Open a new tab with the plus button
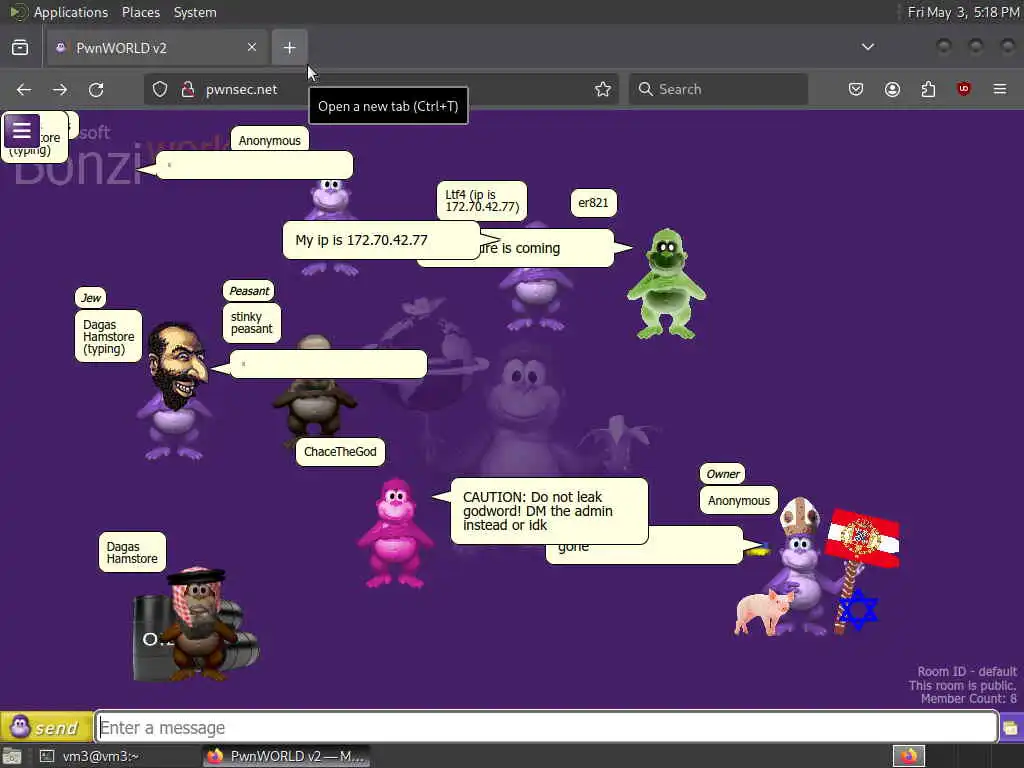The width and height of the screenshot is (1024, 768). pyautogui.click(x=289, y=48)
